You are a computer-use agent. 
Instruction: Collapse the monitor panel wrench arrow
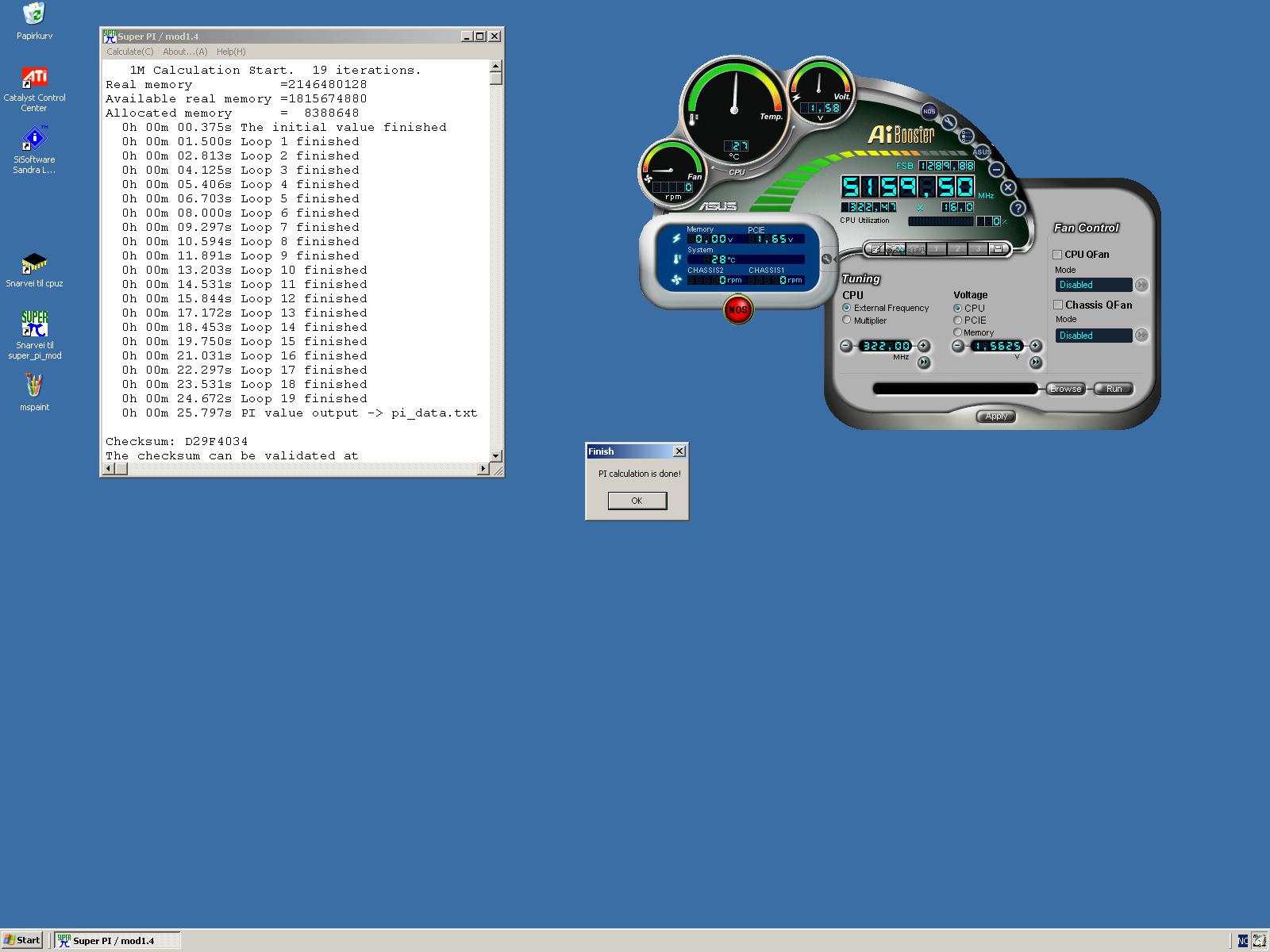tap(827, 259)
